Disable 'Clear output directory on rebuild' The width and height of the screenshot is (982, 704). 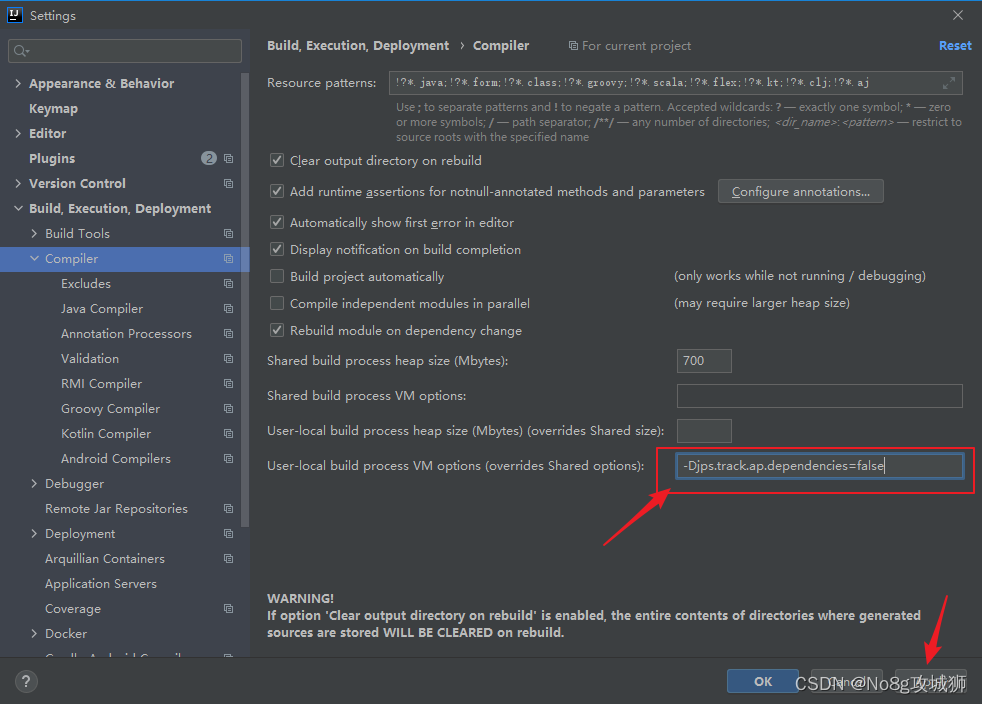(x=276, y=160)
